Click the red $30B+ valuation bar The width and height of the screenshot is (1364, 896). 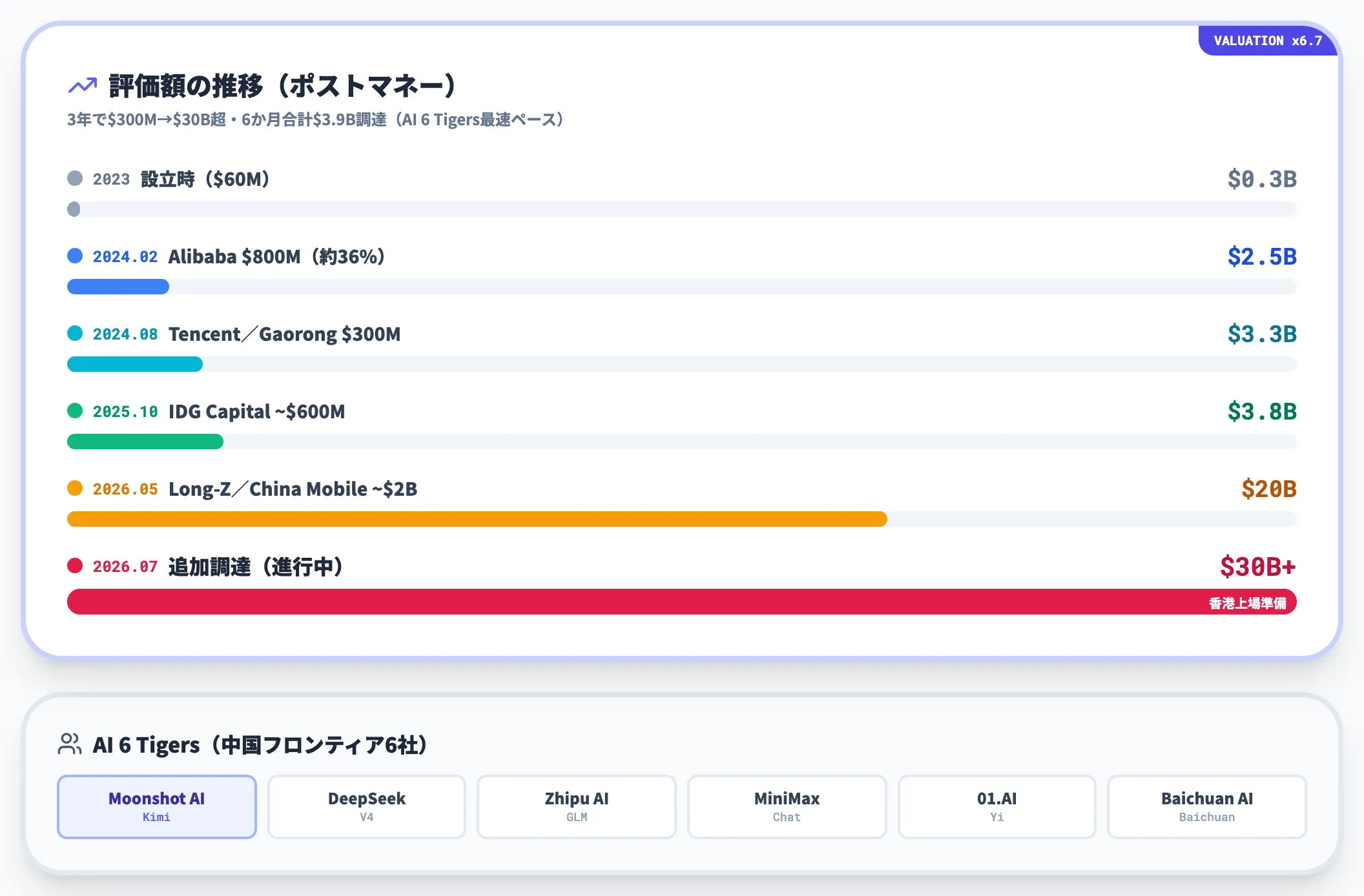682,602
